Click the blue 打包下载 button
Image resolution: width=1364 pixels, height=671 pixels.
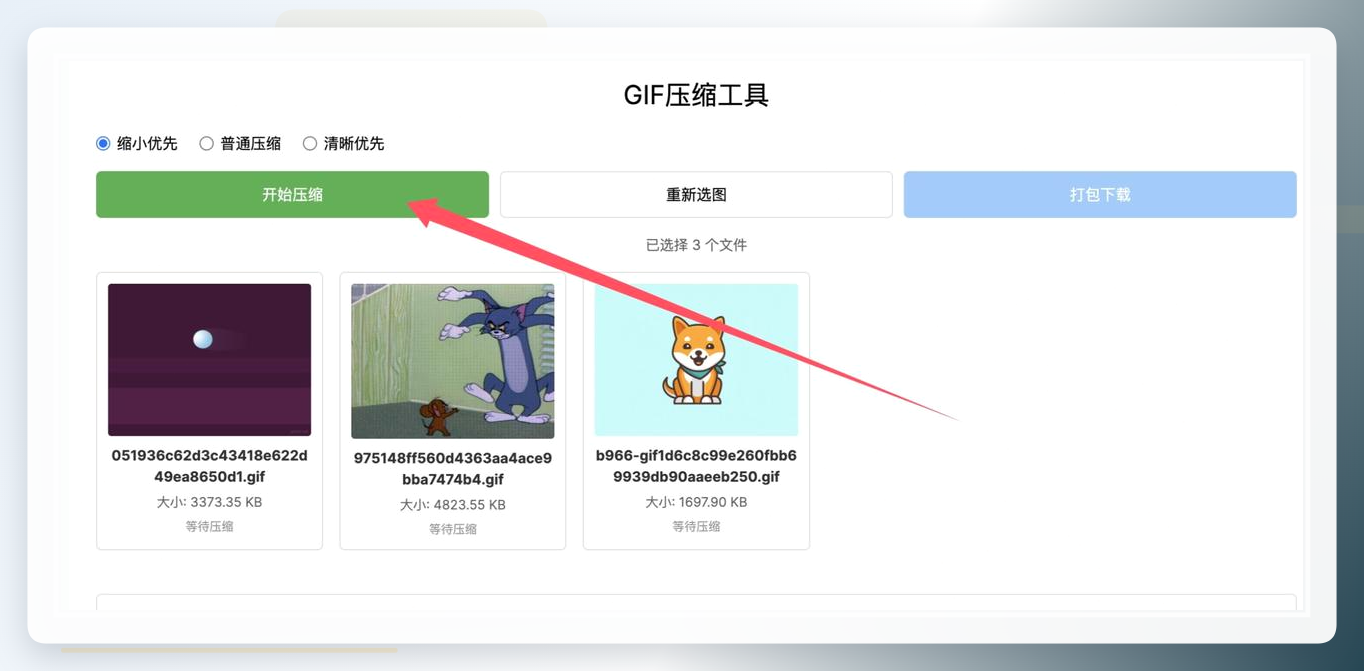click(x=1100, y=194)
